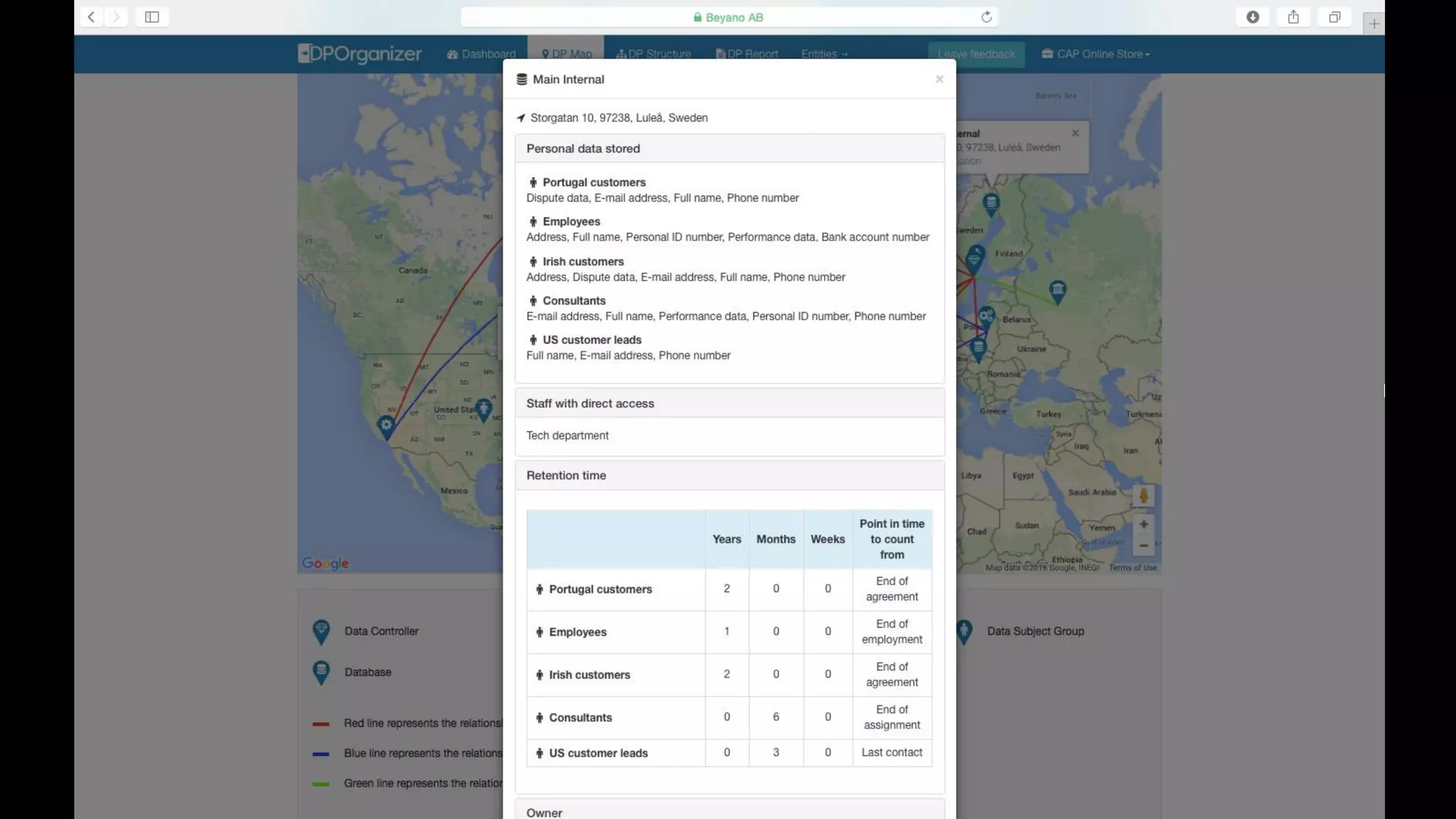Click the Street View pegman icon
Screen dimensions: 1456x819
click(x=1143, y=496)
